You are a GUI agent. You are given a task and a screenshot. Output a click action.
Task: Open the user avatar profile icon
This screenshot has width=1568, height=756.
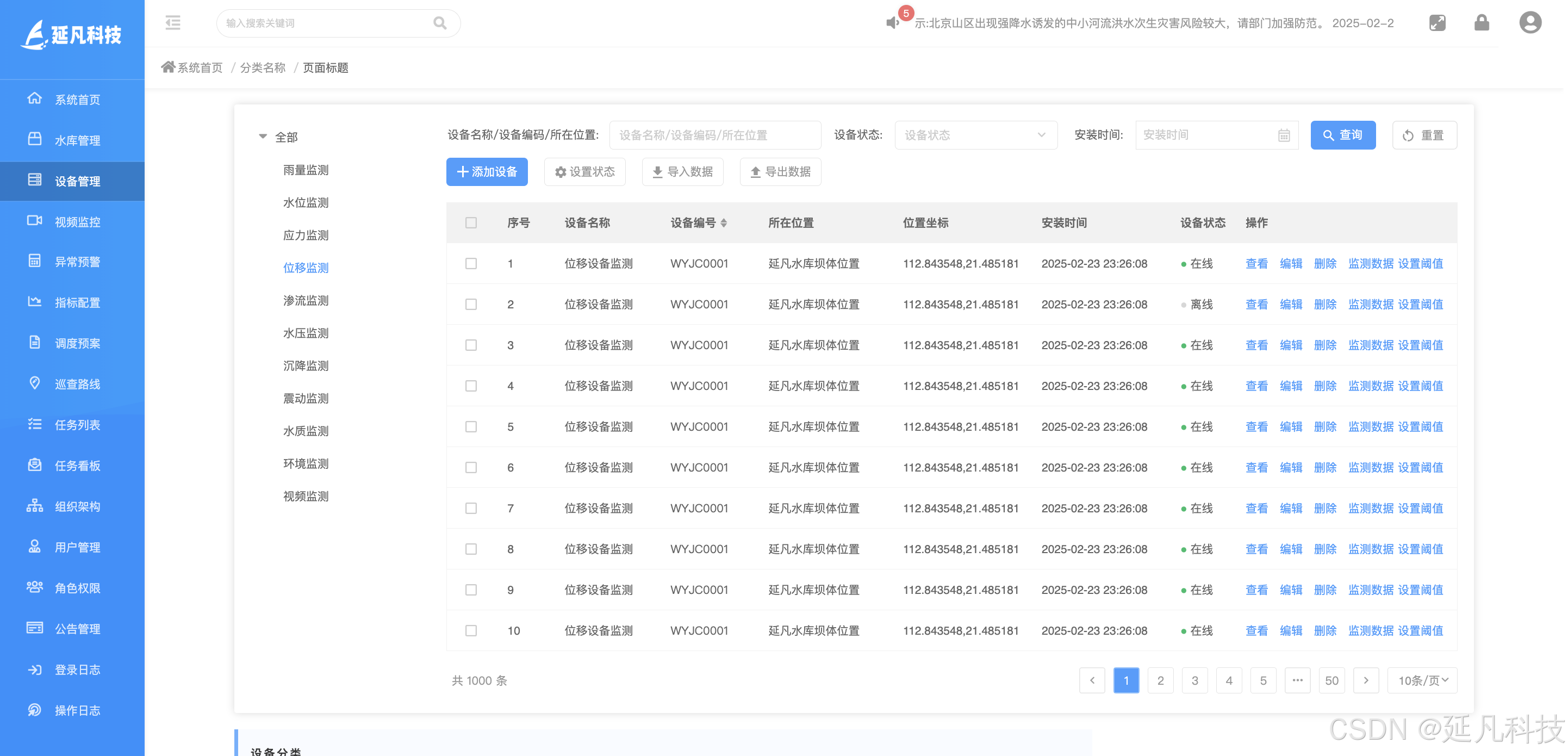(x=1529, y=23)
